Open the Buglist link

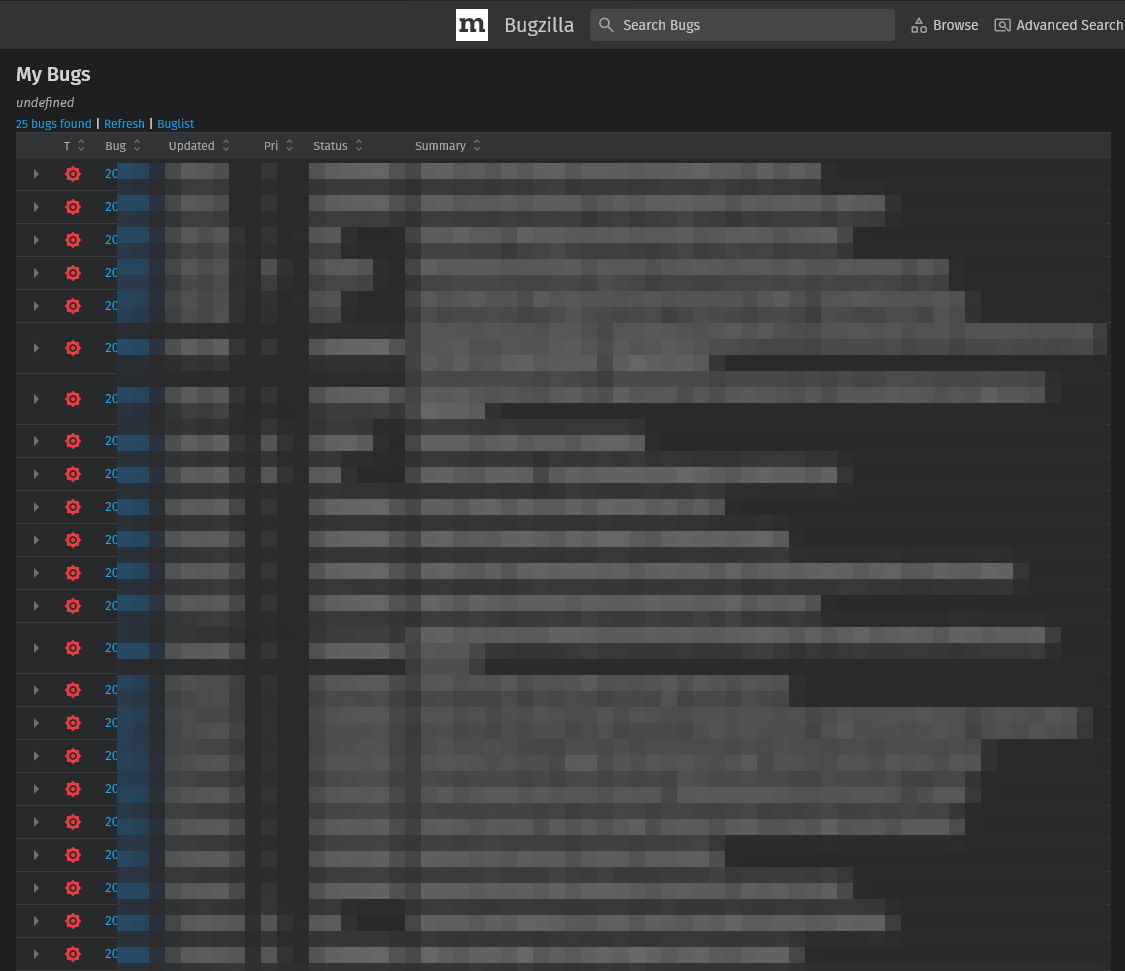175,124
